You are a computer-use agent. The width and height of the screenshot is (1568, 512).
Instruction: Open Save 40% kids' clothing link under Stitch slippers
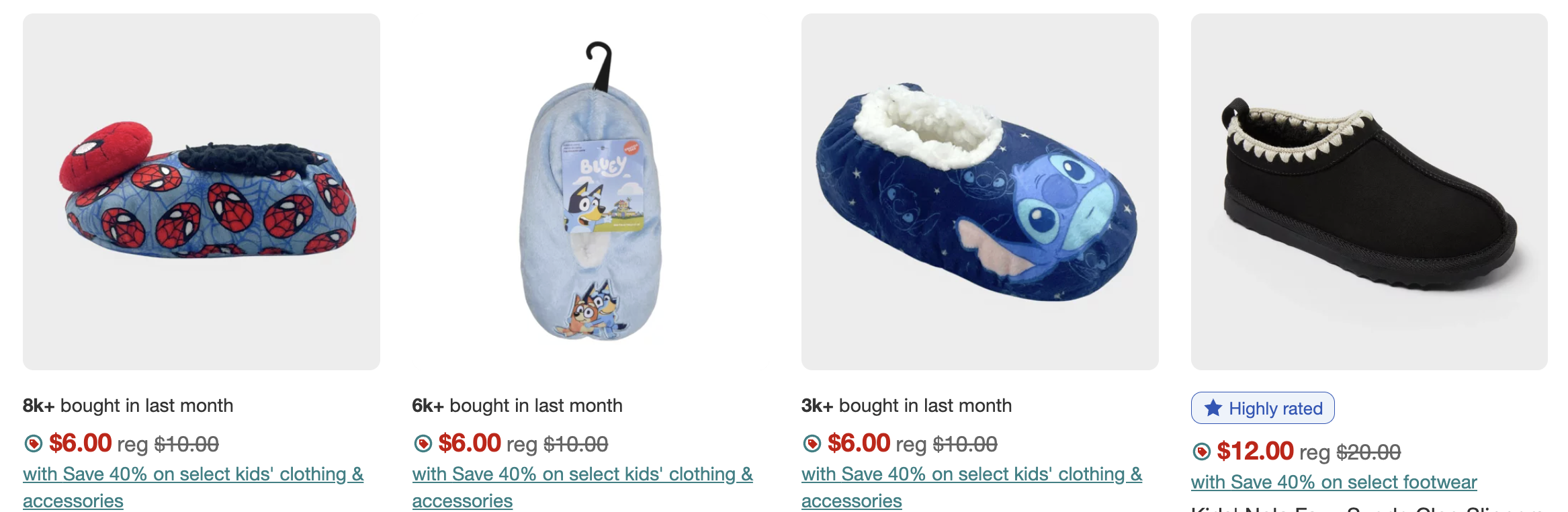pos(972,487)
